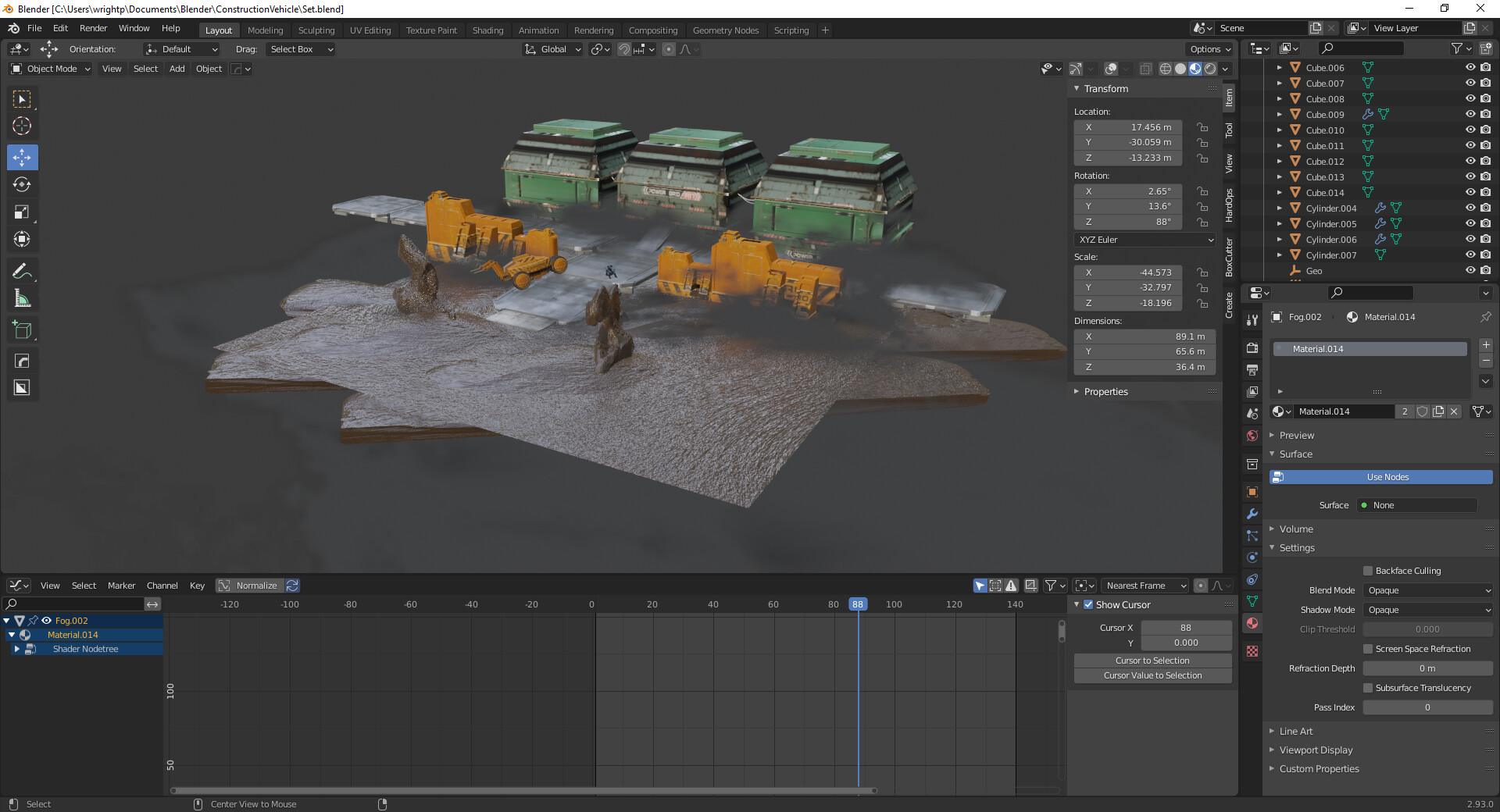Unlink Material.014 with the X icon
Image resolution: width=1500 pixels, height=812 pixels.
tap(1454, 411)
